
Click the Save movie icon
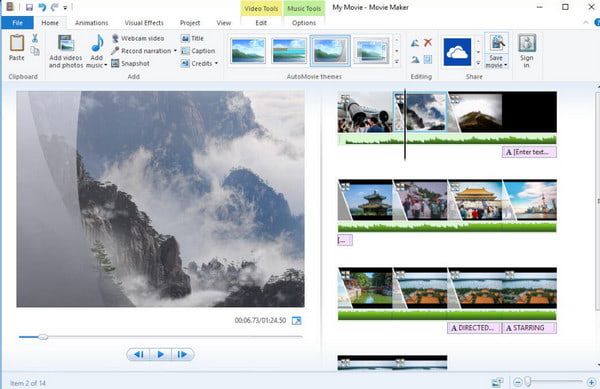tap(496, 43)
